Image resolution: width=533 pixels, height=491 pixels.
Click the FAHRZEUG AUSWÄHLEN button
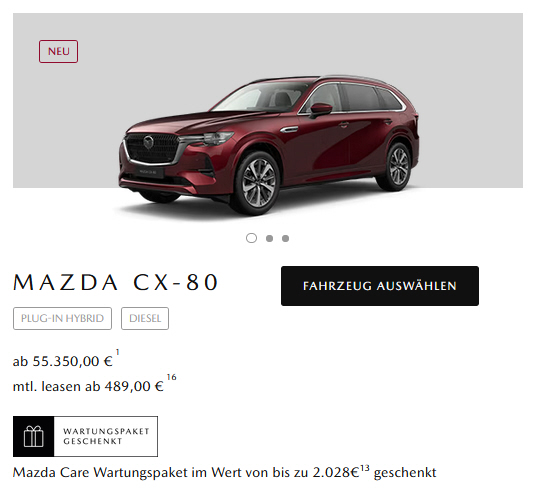pos(380,286)
